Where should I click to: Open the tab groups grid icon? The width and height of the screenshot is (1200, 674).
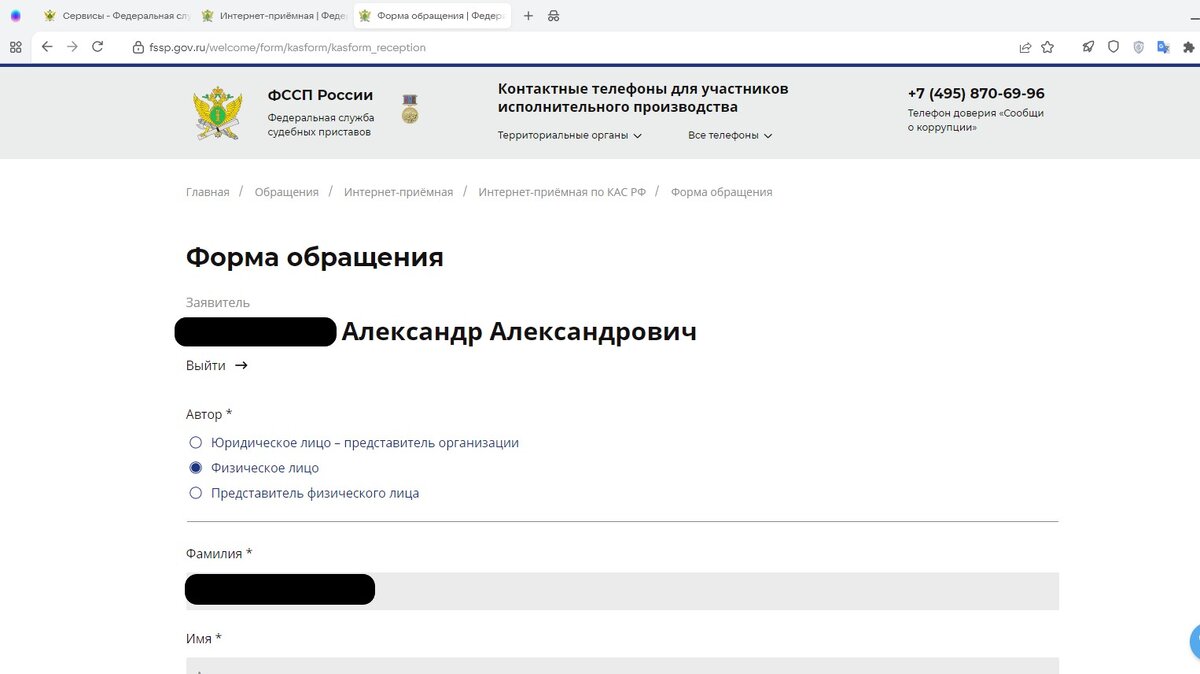tap(15, 47)
